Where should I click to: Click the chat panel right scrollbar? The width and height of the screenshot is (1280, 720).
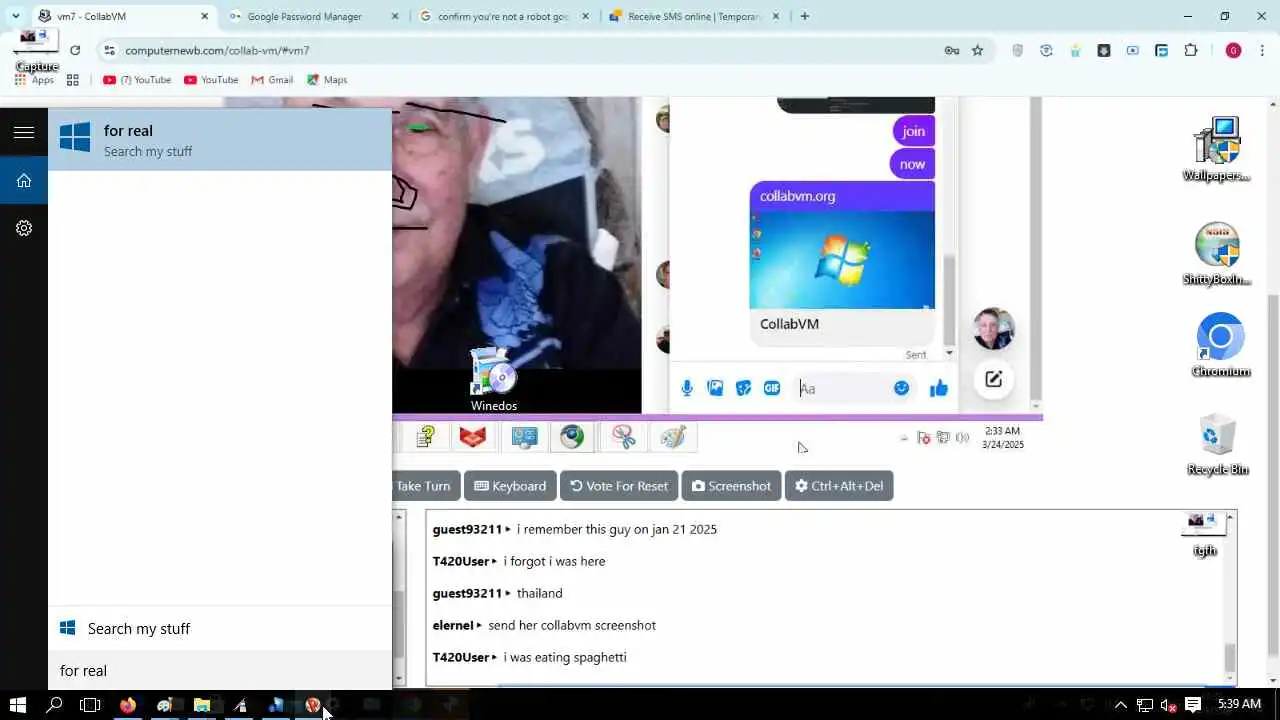1230,598
